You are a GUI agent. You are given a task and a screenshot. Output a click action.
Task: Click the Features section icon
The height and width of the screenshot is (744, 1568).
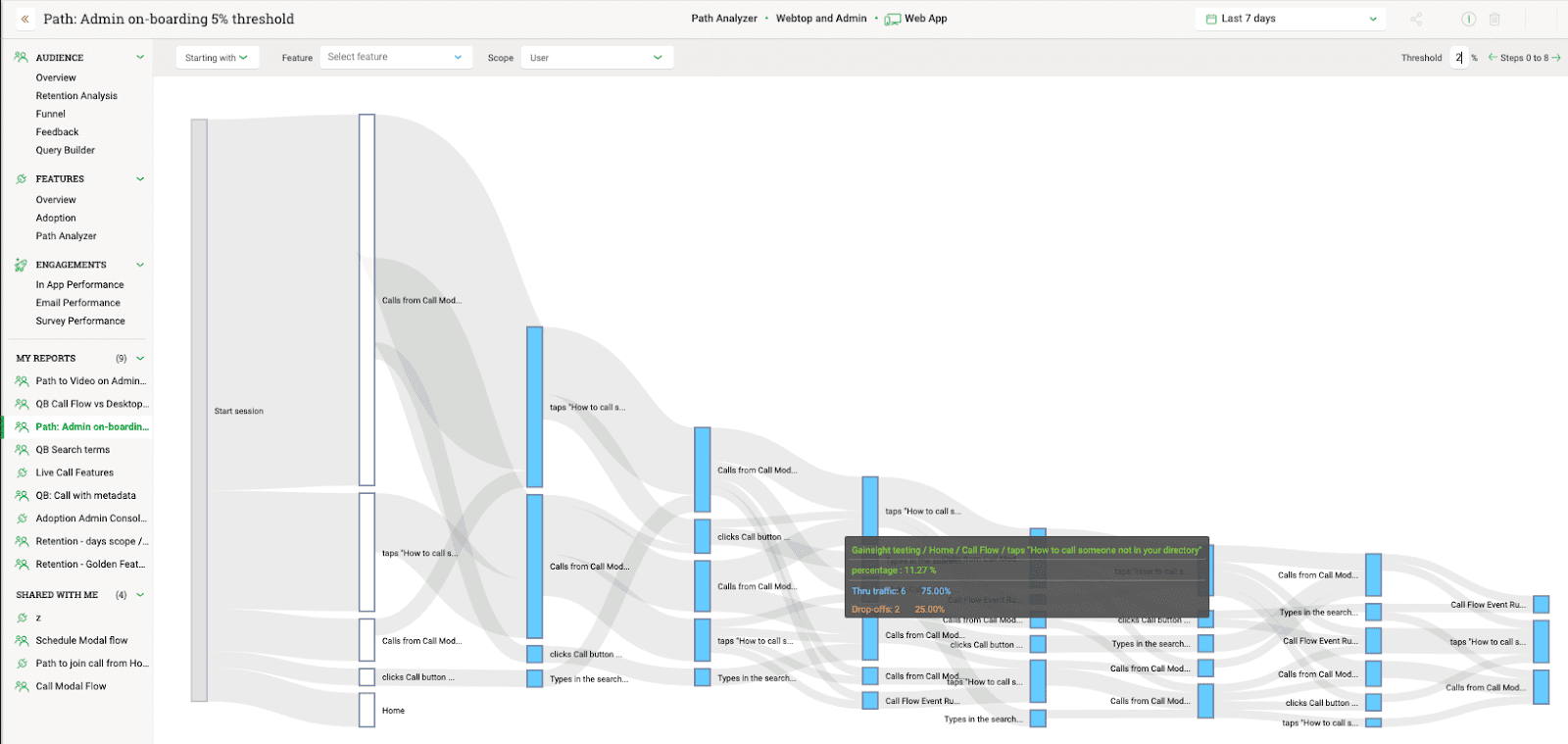point(22,179)
